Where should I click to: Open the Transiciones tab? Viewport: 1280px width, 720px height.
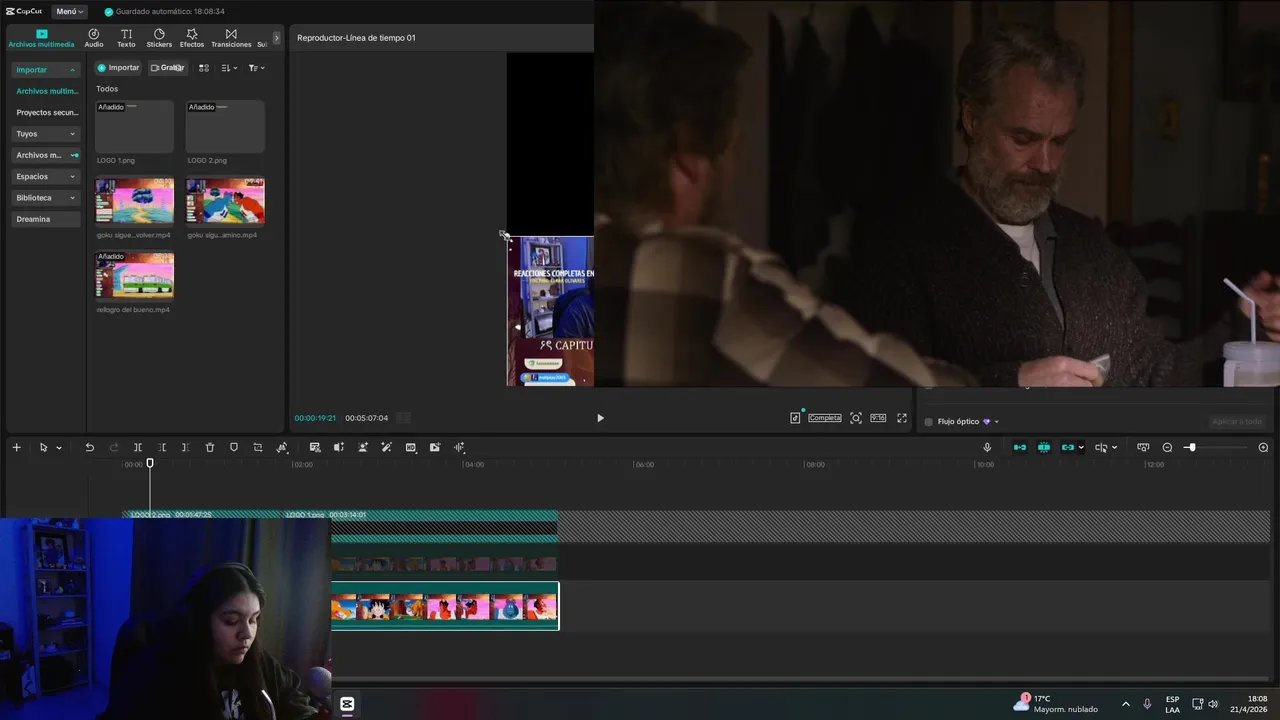point(231,38)
